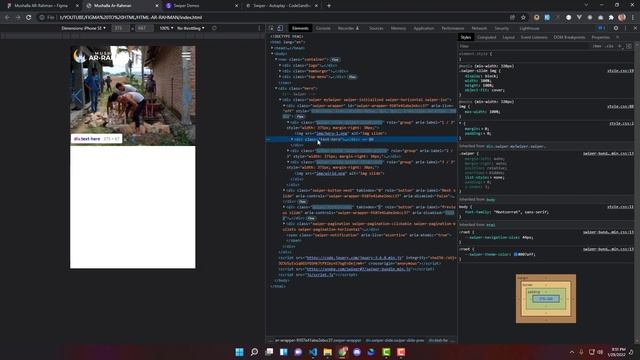Open a new browser tab

(x=329, y=6)
